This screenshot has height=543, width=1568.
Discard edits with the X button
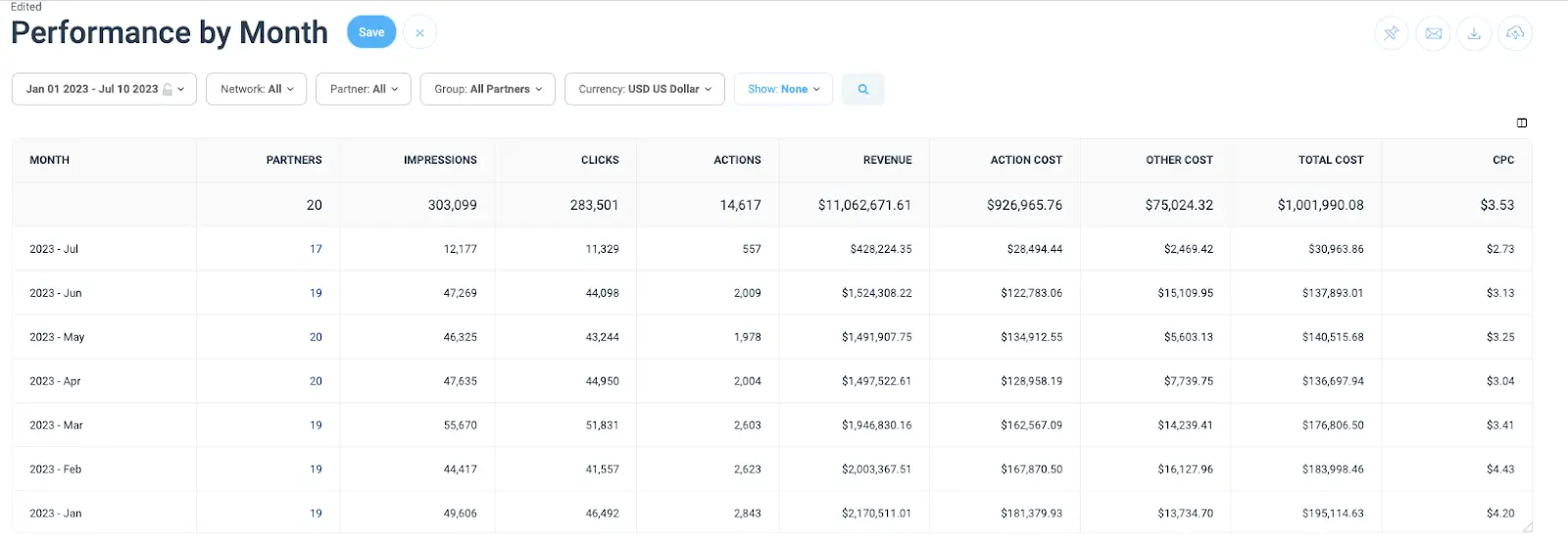pos(419,32)
